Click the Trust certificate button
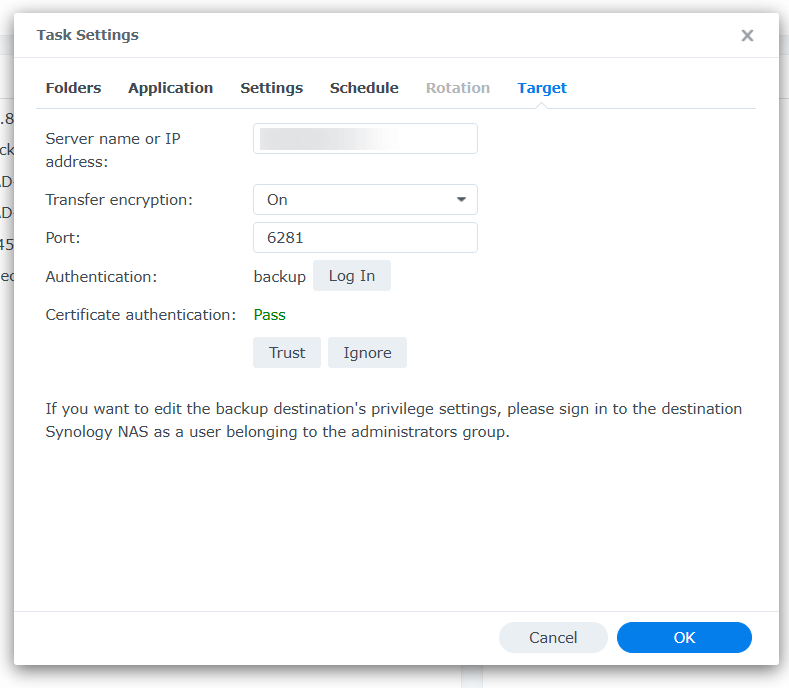Image resolution: width=789 pixels, height=688 pixels. click(287, 353)
